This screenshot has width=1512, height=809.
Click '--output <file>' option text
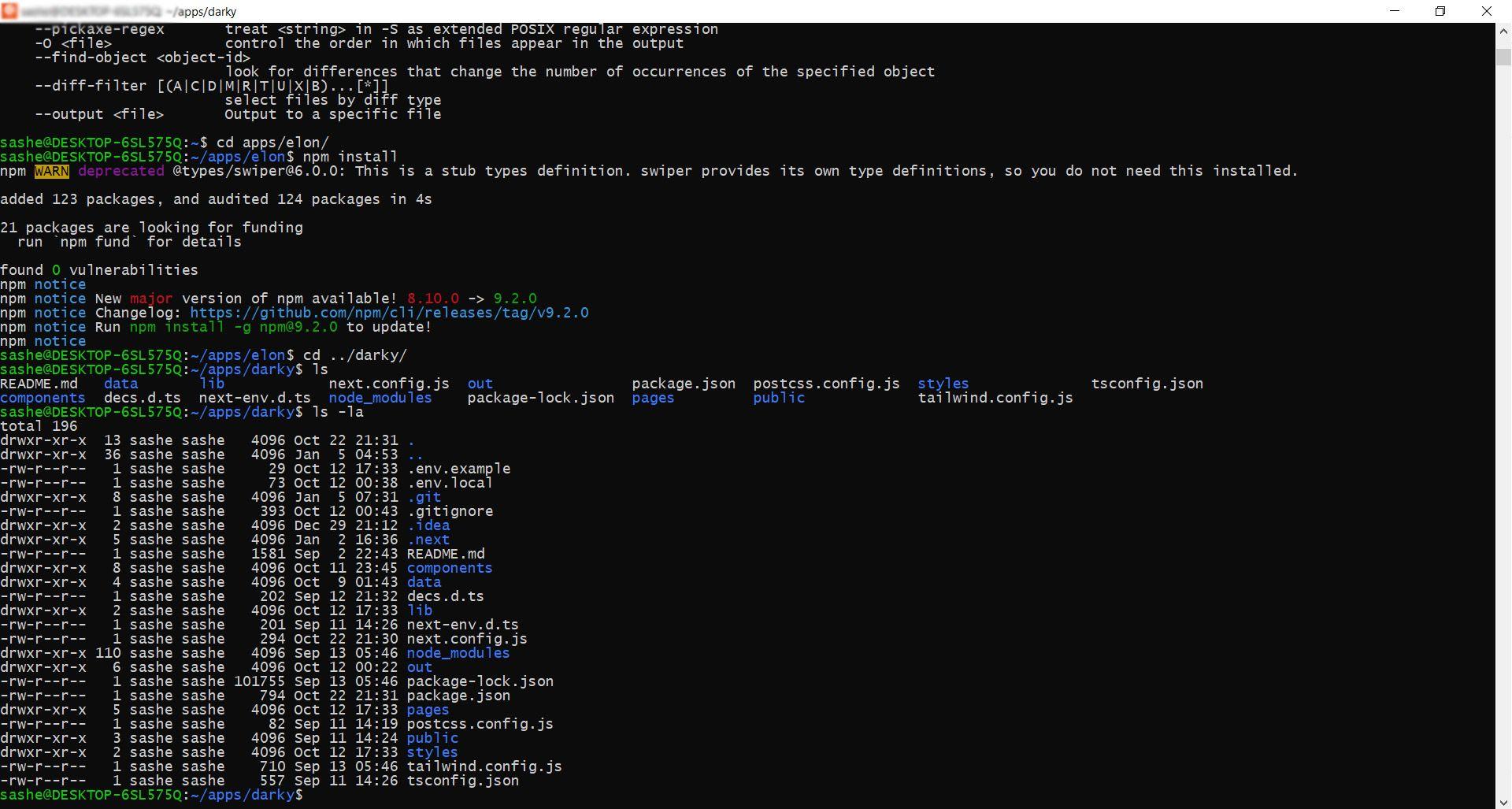tap(99, 114)
